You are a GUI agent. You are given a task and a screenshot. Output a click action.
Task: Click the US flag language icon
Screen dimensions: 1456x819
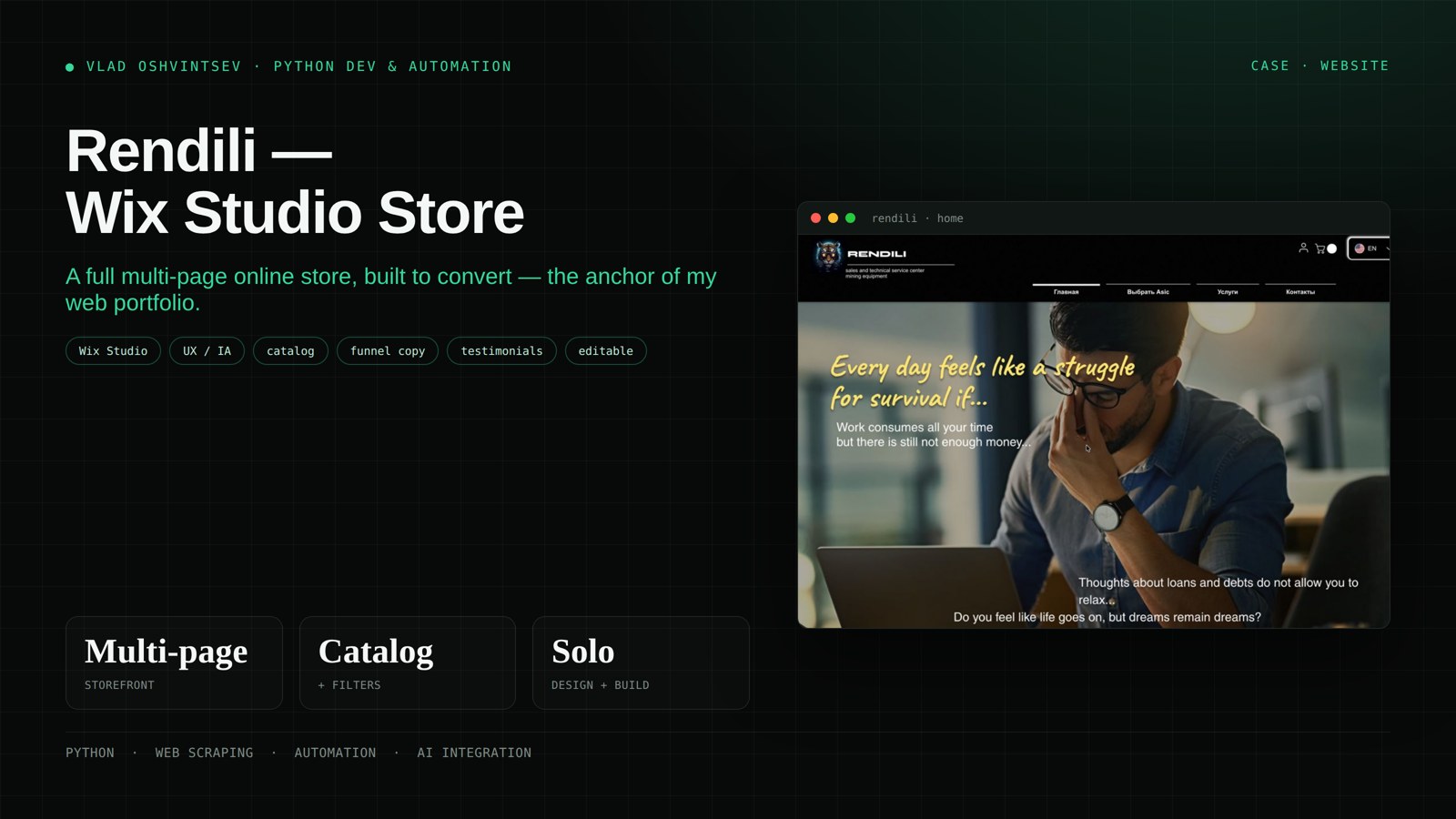pyautogui.click(x=1359, y=248)
